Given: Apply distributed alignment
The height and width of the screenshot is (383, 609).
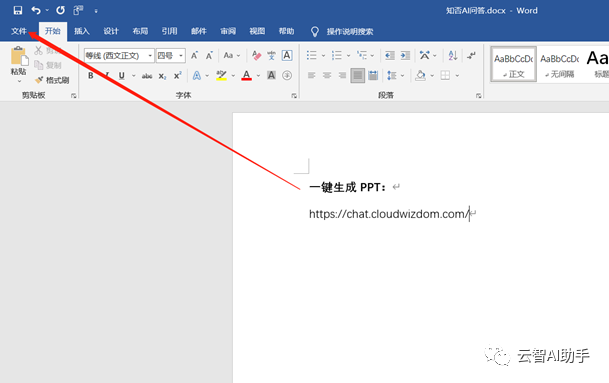Looking at the screenshot, I should tap(373, 75).
